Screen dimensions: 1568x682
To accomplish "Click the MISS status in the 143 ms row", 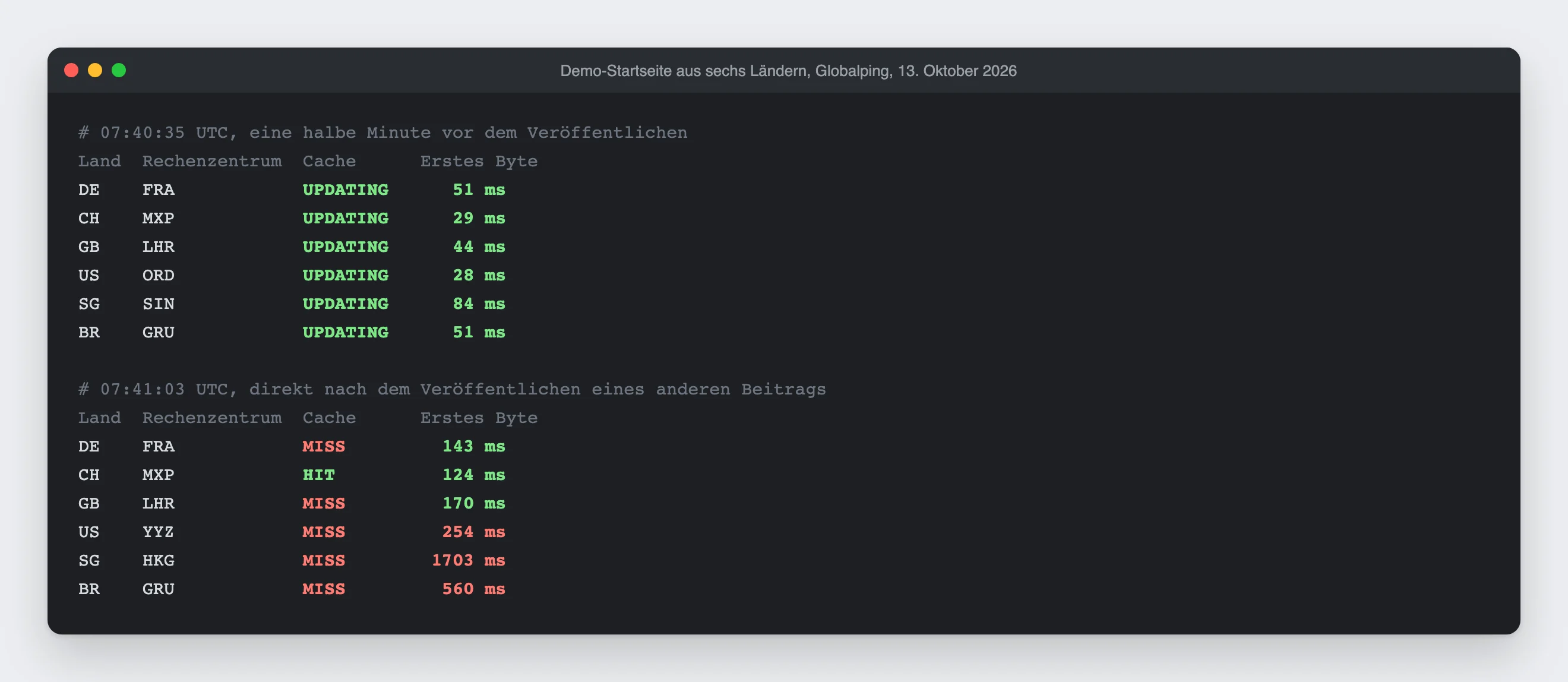I will pos(324,446).
